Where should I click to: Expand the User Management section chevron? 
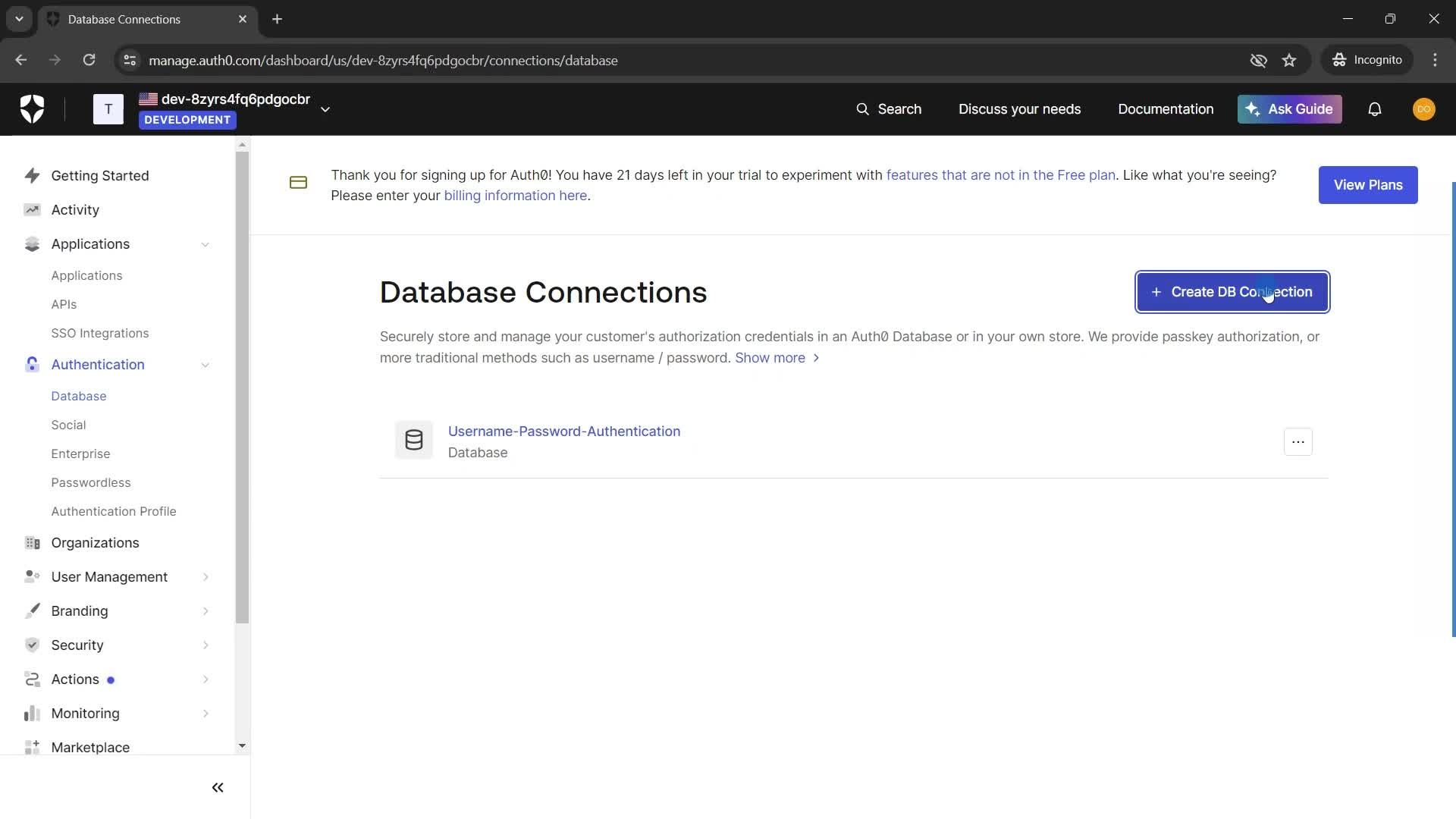[x=206, y=577]
